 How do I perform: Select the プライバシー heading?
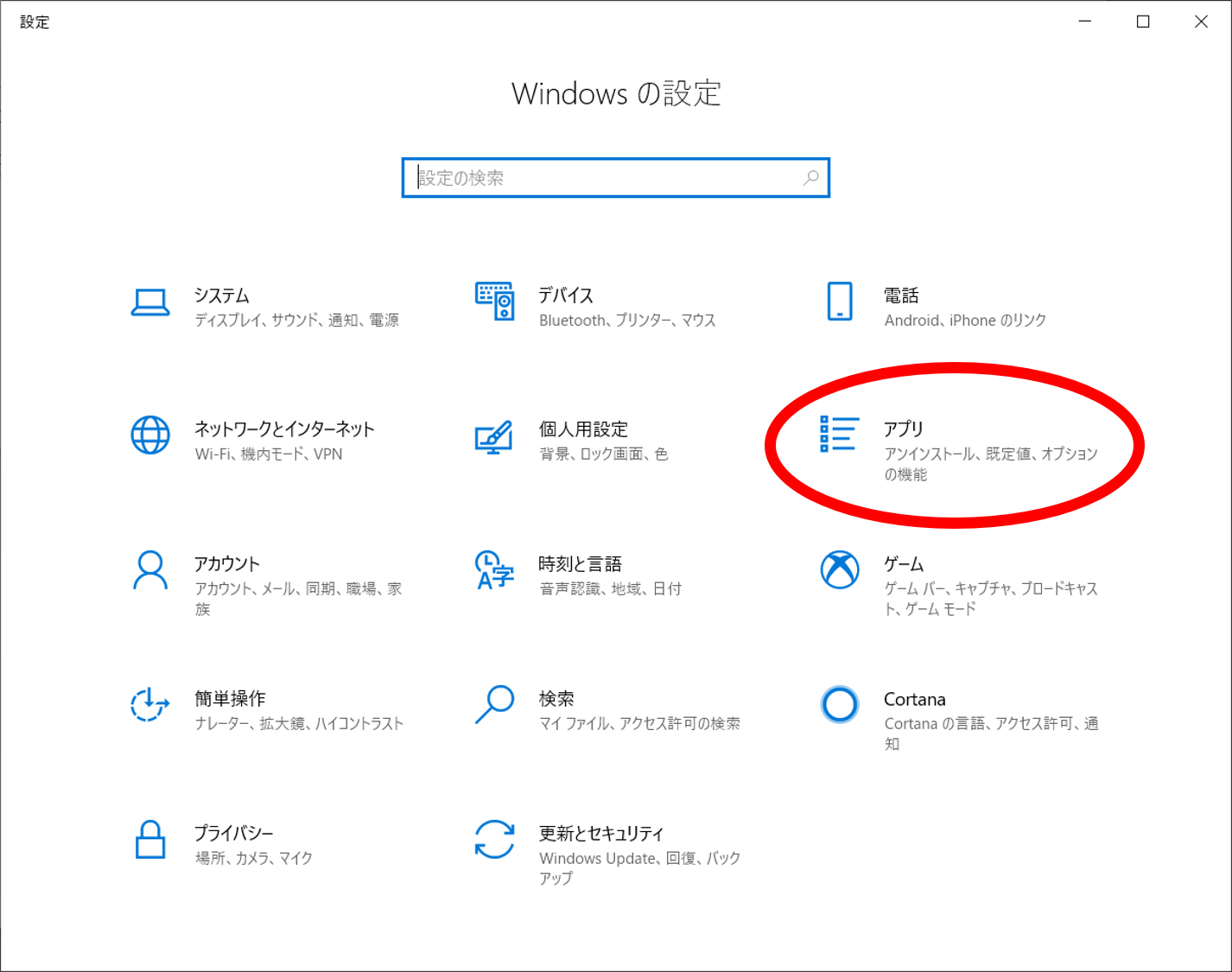pos(234,834)
